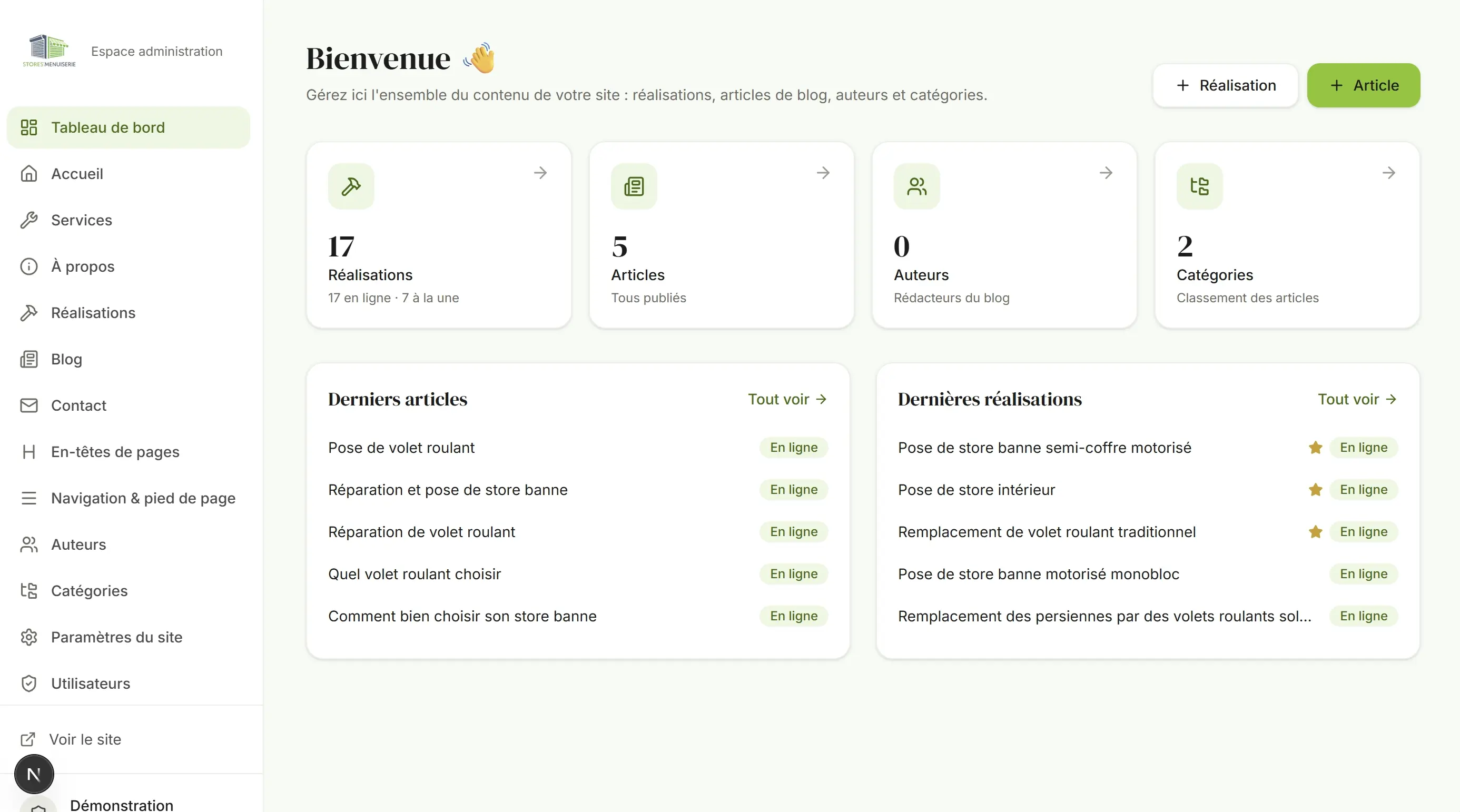
Task: Follow the arrow on the Catégories card
Action: pos(1388,173)
